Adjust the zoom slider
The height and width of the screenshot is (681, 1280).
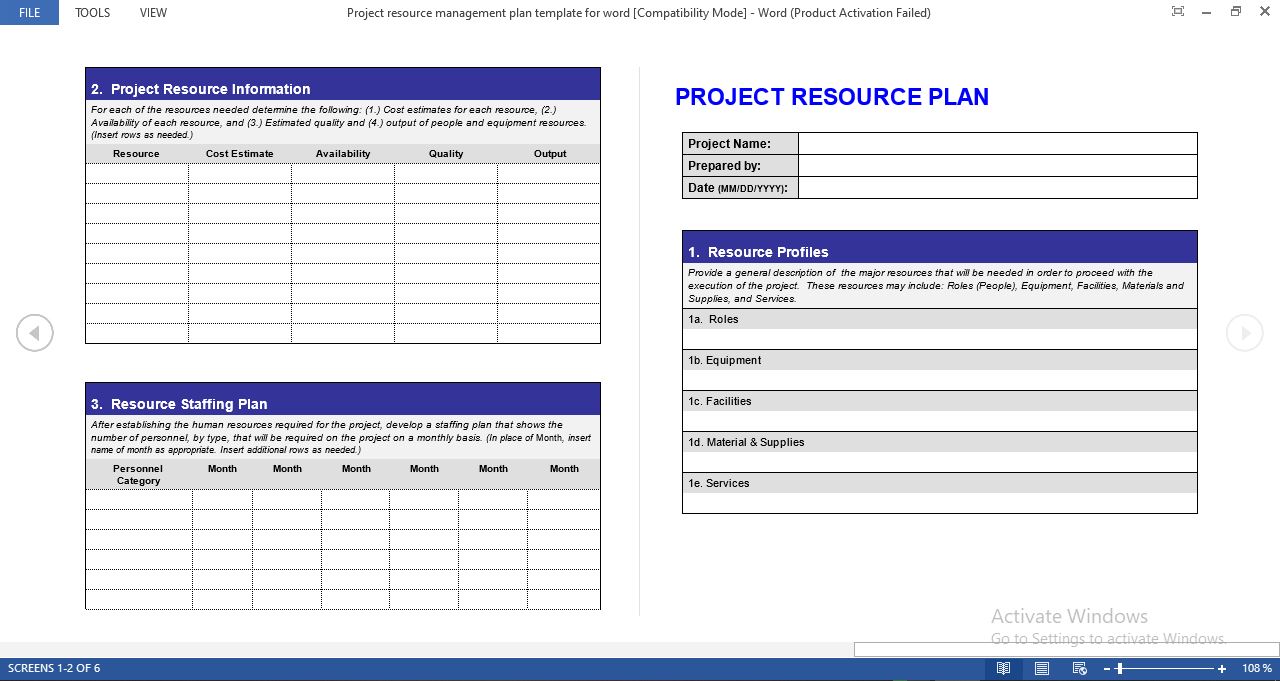coord(1118,668)
